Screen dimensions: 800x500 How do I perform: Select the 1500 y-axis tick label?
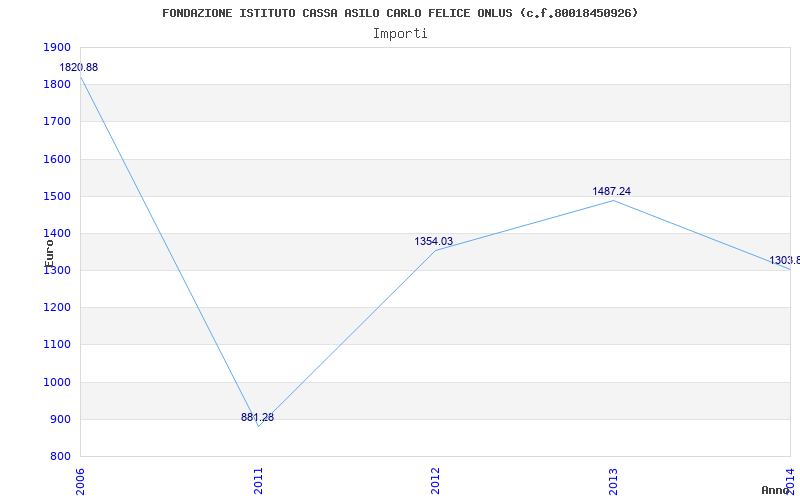[57, 196]
